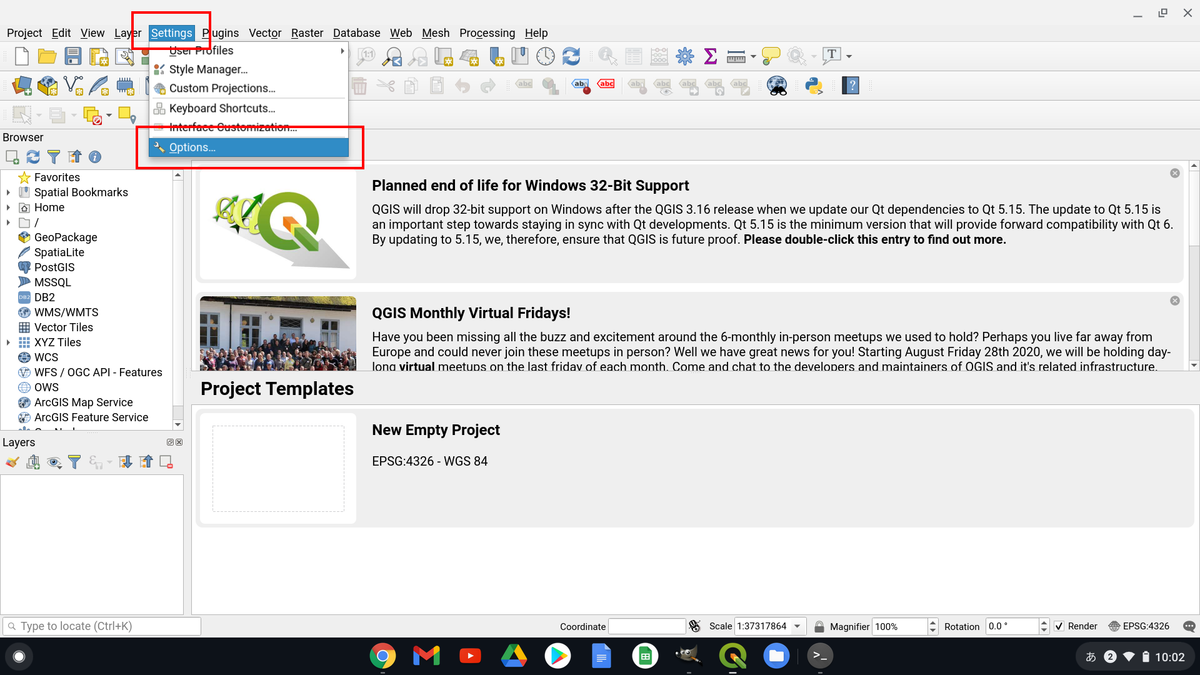1200x675 pixels.
Task: Open Keyboard Shortcuts… settings
Action: [248, 108]
